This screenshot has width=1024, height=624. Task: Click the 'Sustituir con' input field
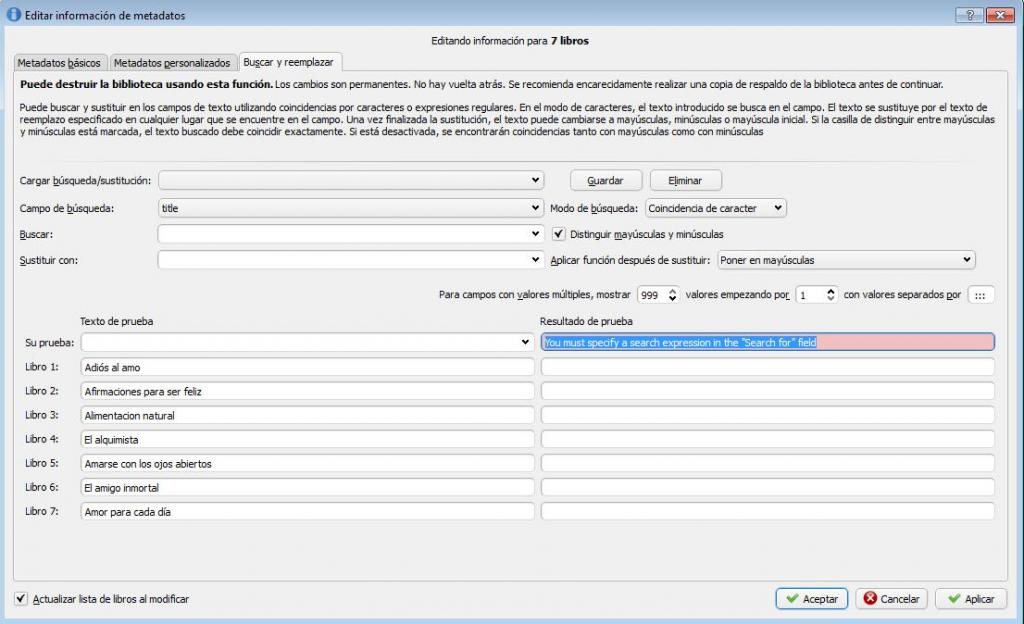click(345, 260)
